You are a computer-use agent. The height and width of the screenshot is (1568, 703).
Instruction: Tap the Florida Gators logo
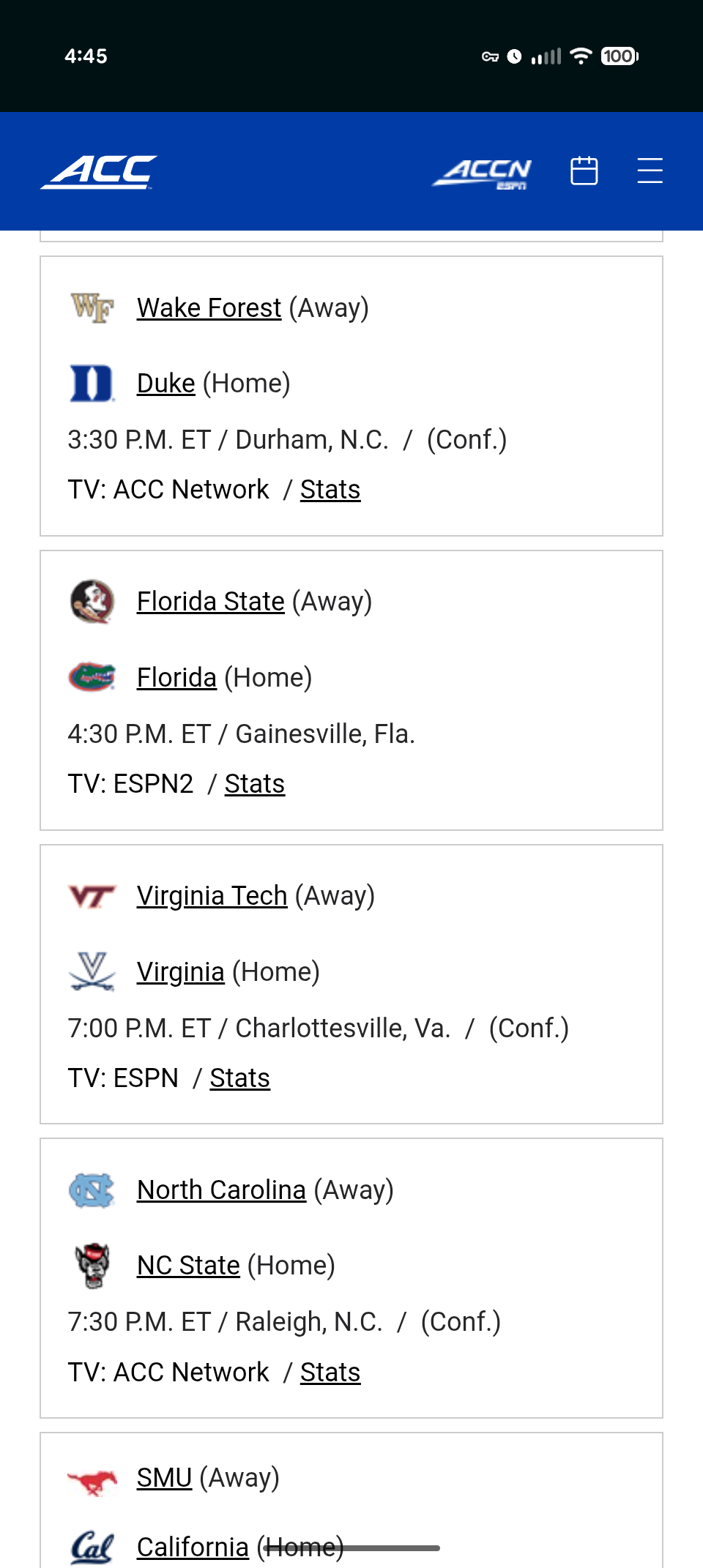tap(92, 677)
